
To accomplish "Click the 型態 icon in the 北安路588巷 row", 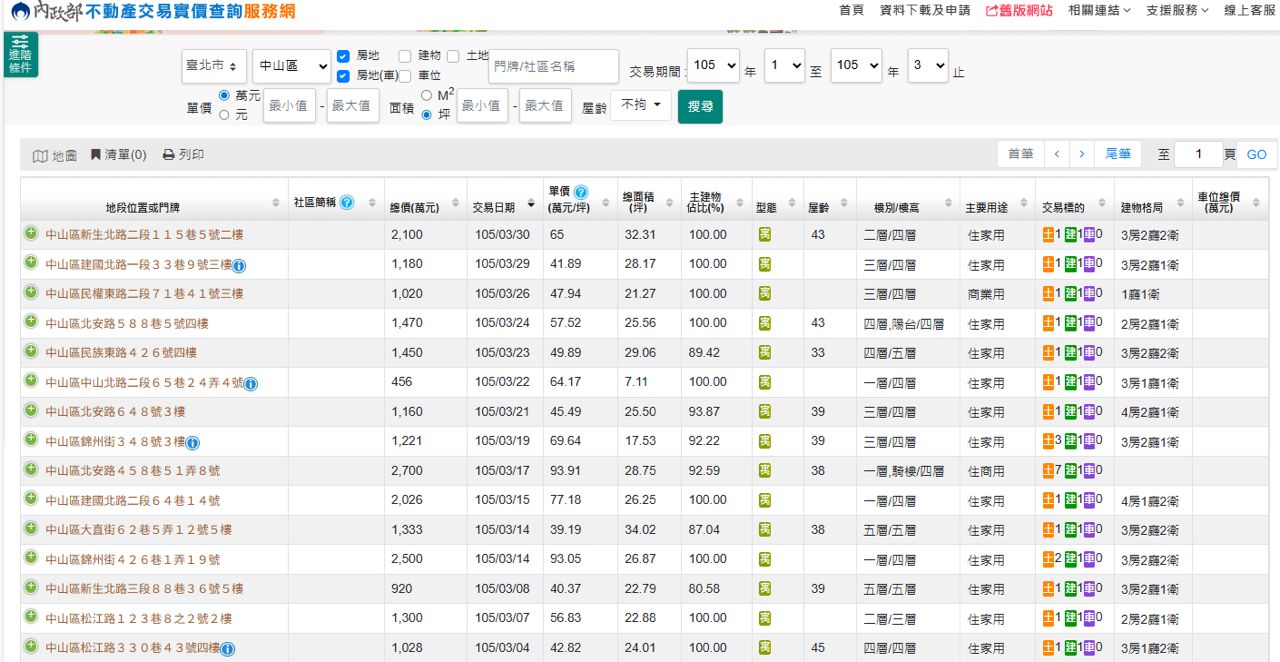I will coord(765,323).
